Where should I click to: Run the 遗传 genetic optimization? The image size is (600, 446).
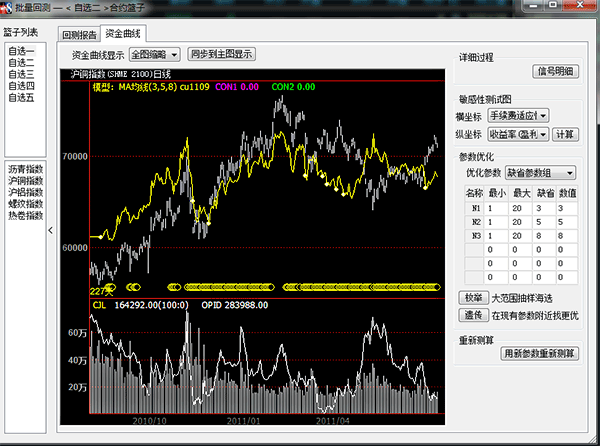473,315
